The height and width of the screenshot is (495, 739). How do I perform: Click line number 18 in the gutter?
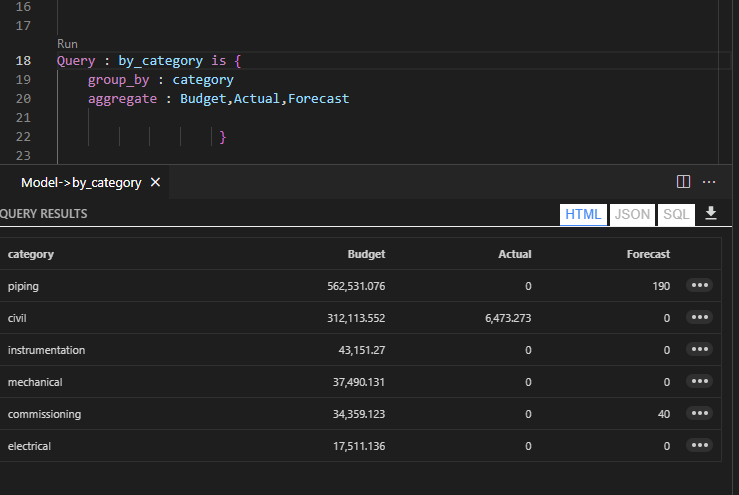[24, 61]
